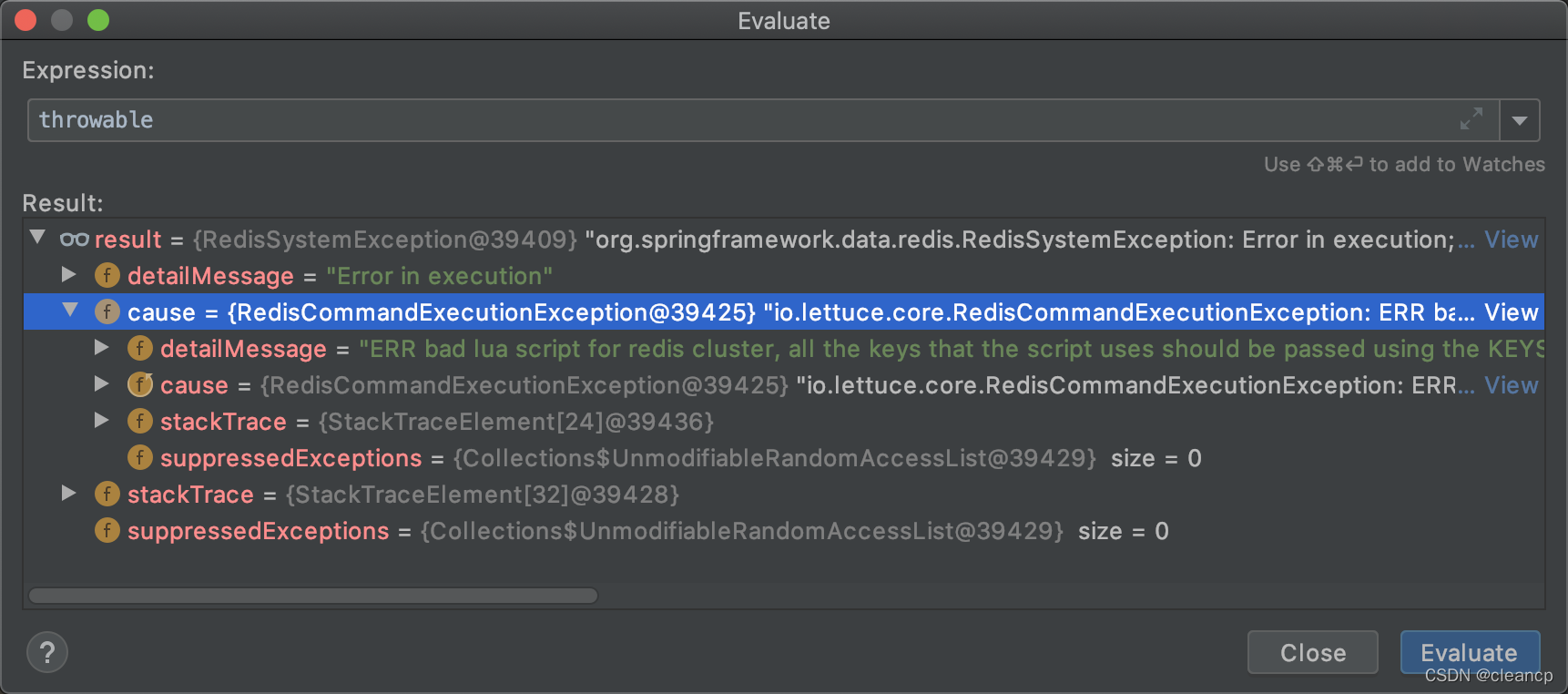Collapse the result root node arrow

(x=37, y=238)
